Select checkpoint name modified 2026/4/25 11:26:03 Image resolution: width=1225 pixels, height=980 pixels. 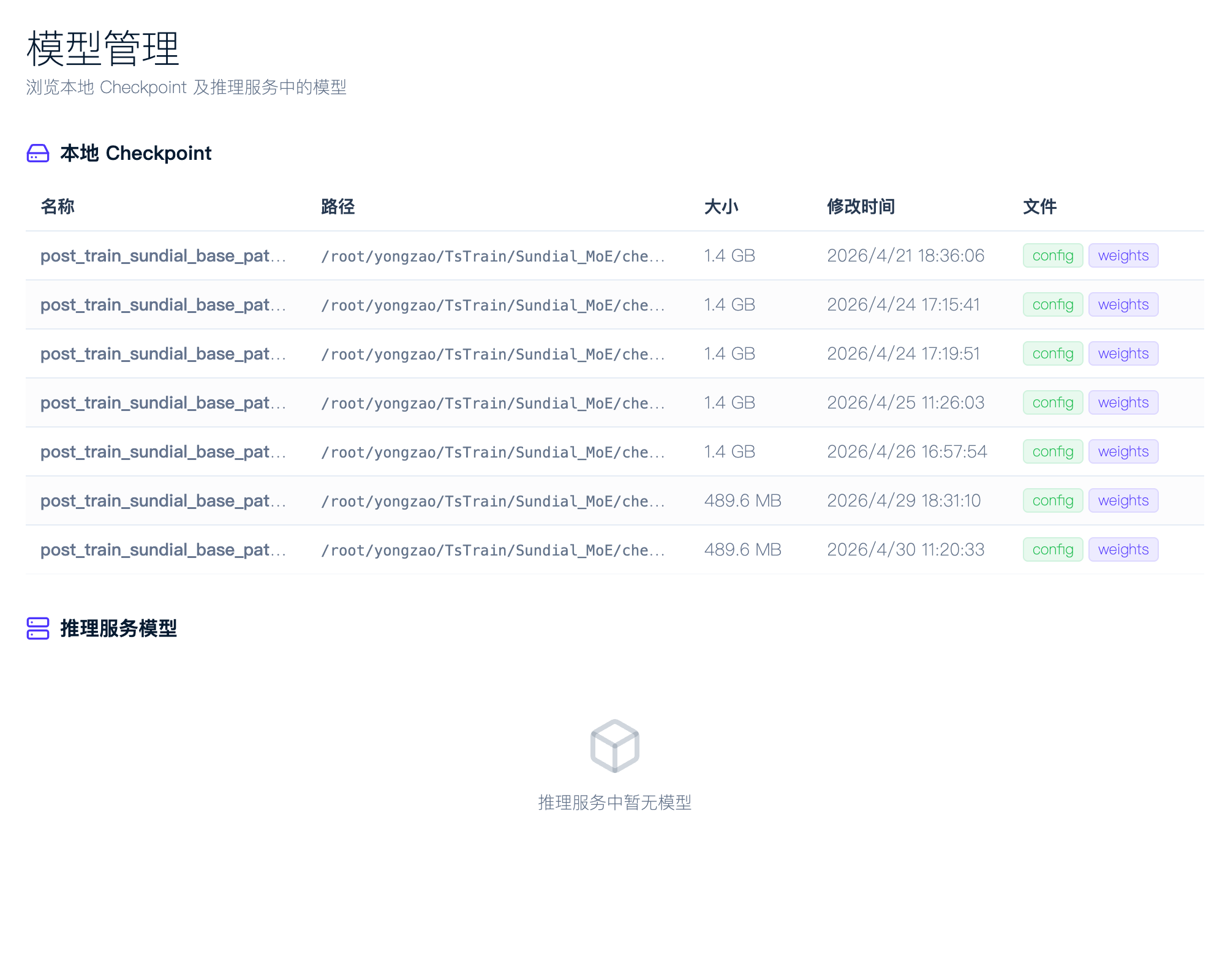click(164, 402)
